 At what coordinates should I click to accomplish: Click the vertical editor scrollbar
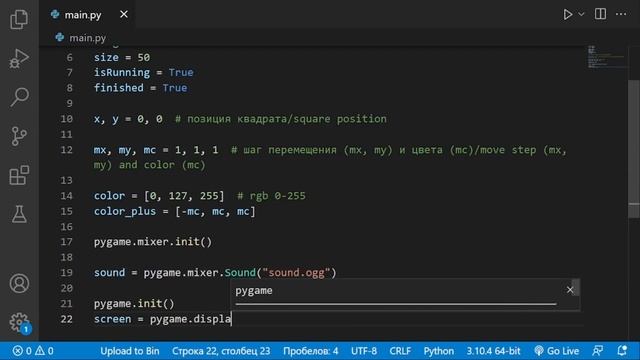coord(634,149)
